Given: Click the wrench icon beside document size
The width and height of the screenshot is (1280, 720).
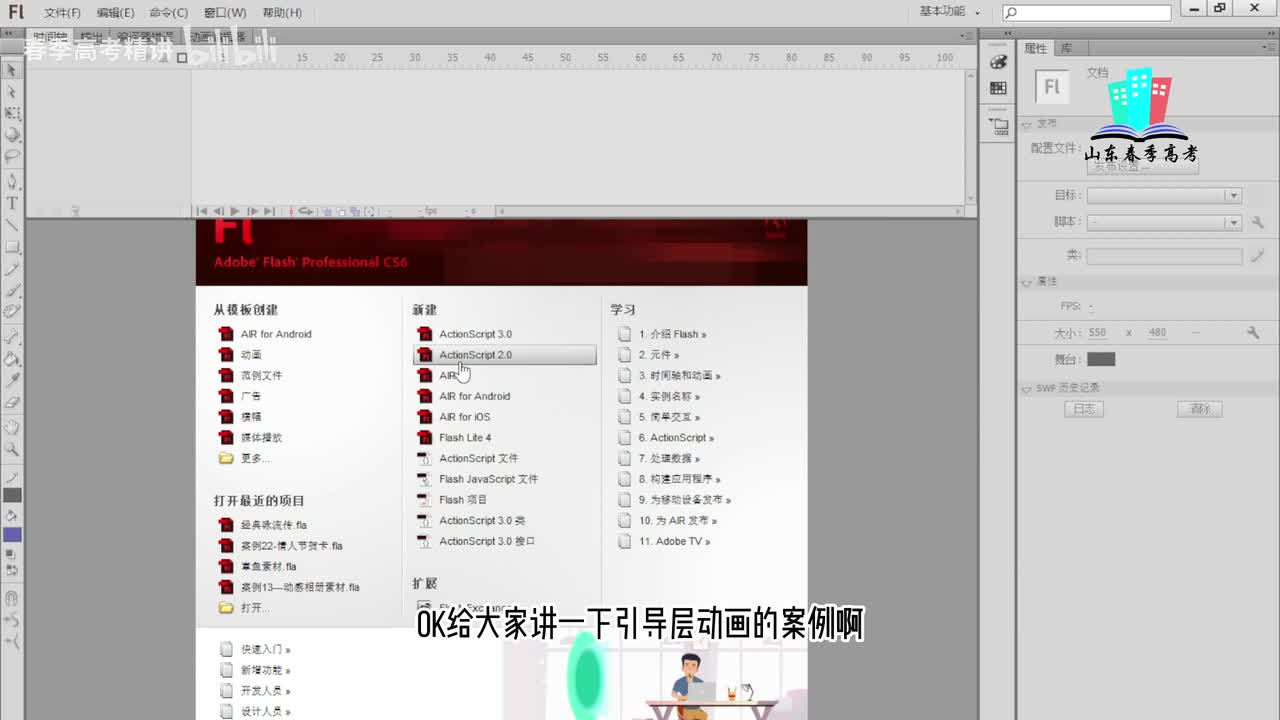Looking at the screenshot, I should click(x=1252, y=332).
